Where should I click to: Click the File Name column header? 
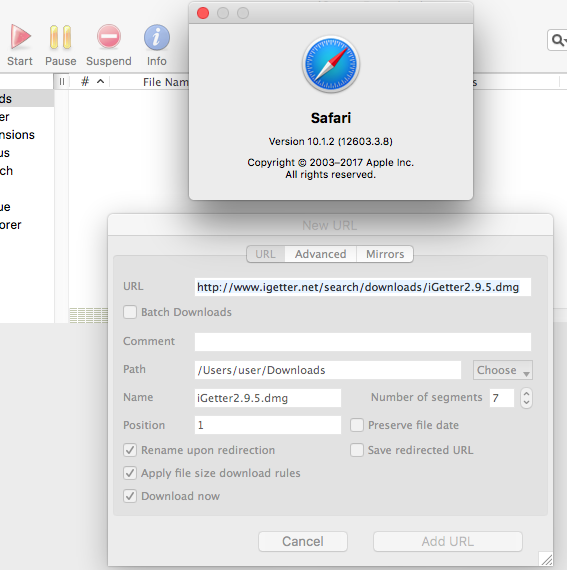point(165,82)
